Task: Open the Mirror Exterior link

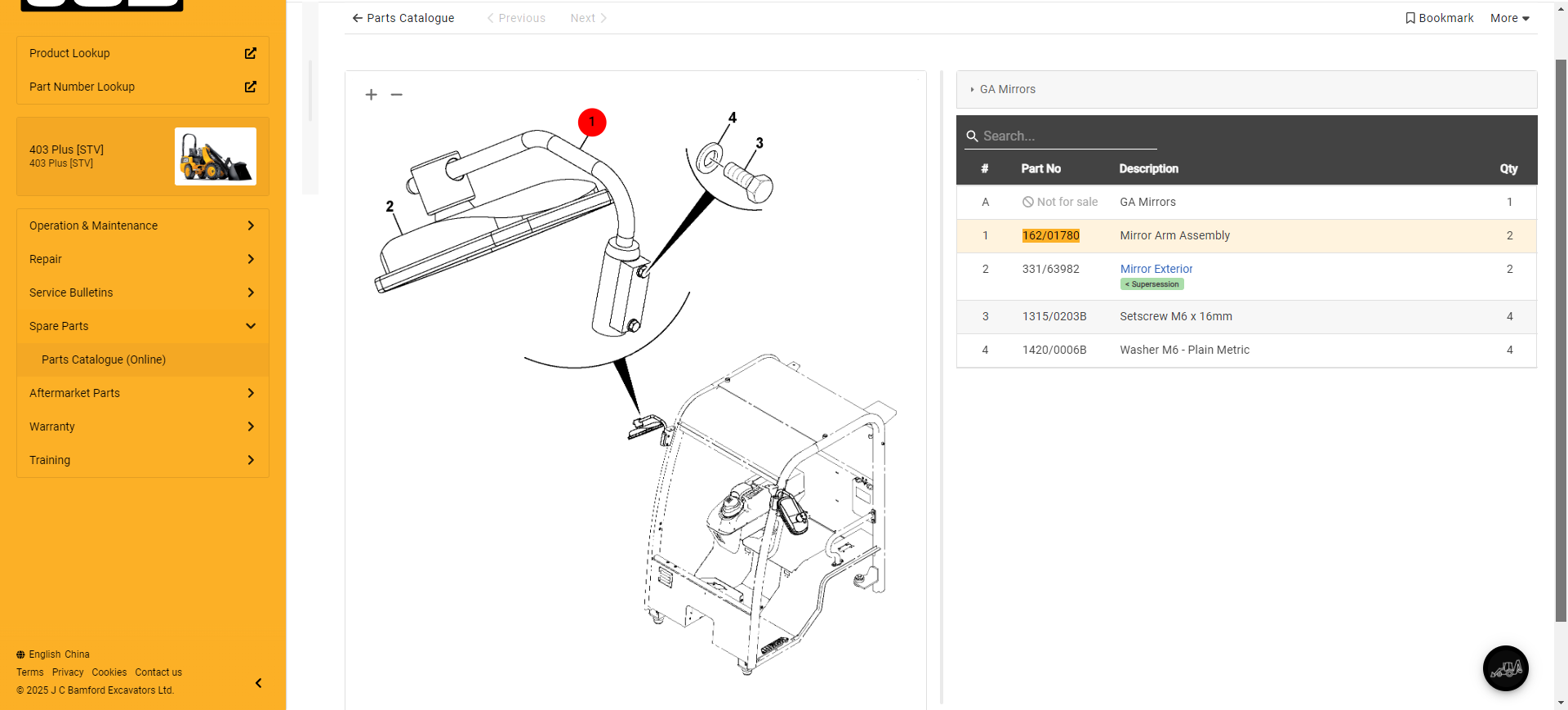Action: 1156,269
